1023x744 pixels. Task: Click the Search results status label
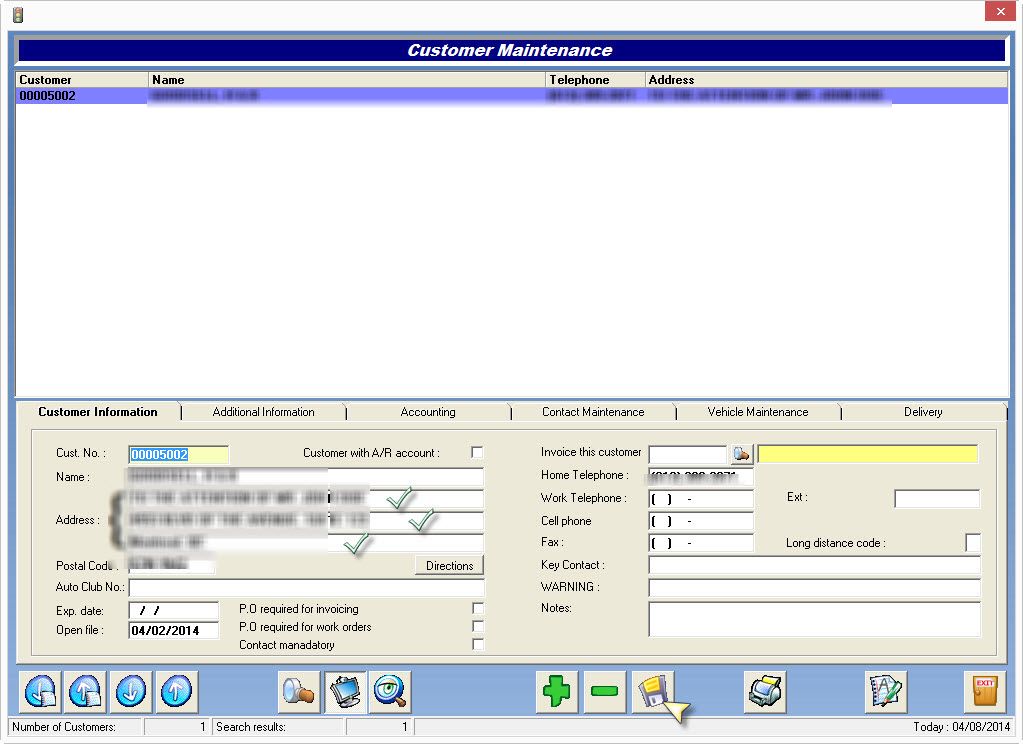(x=251, y=726)
